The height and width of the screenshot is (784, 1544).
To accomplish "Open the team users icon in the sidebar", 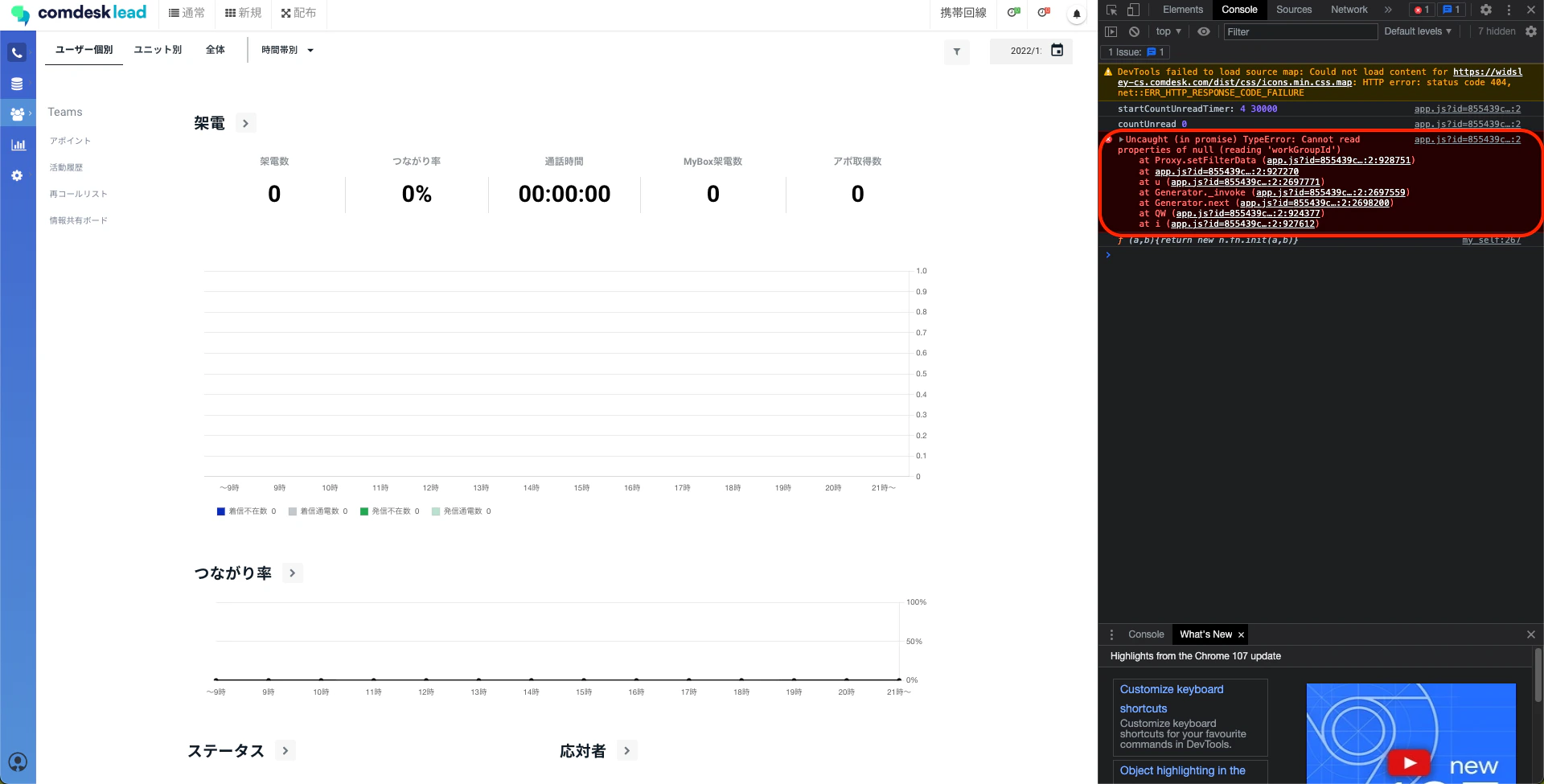I will tap(18, 114).
